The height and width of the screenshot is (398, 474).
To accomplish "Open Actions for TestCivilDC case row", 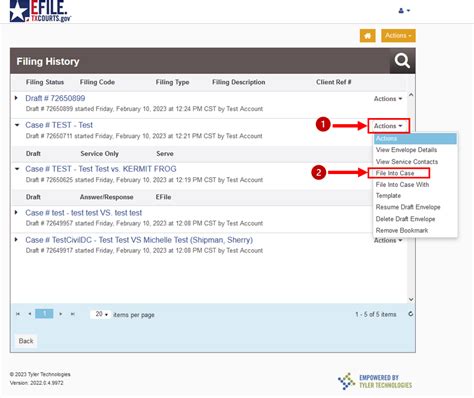I will coord(388,241).
